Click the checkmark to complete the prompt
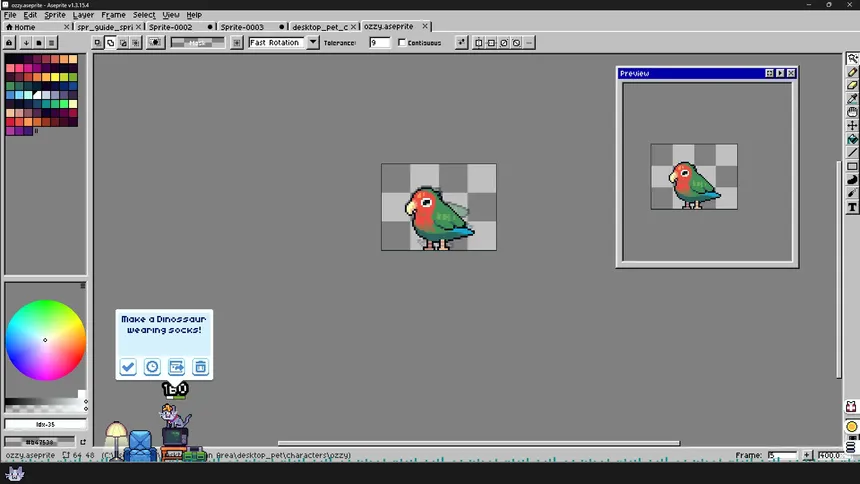The width and height of the screenshot is (860, 484). coord(128,367)
